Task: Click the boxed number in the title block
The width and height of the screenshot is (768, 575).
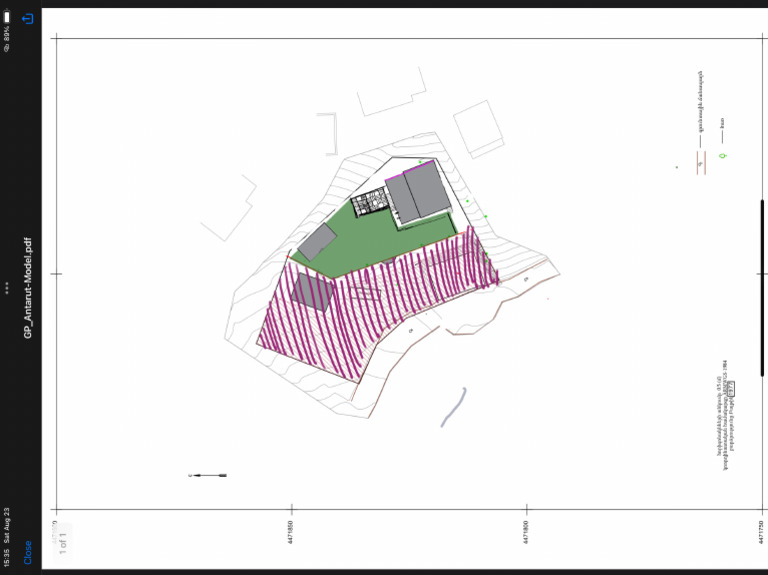Action: 731,389
